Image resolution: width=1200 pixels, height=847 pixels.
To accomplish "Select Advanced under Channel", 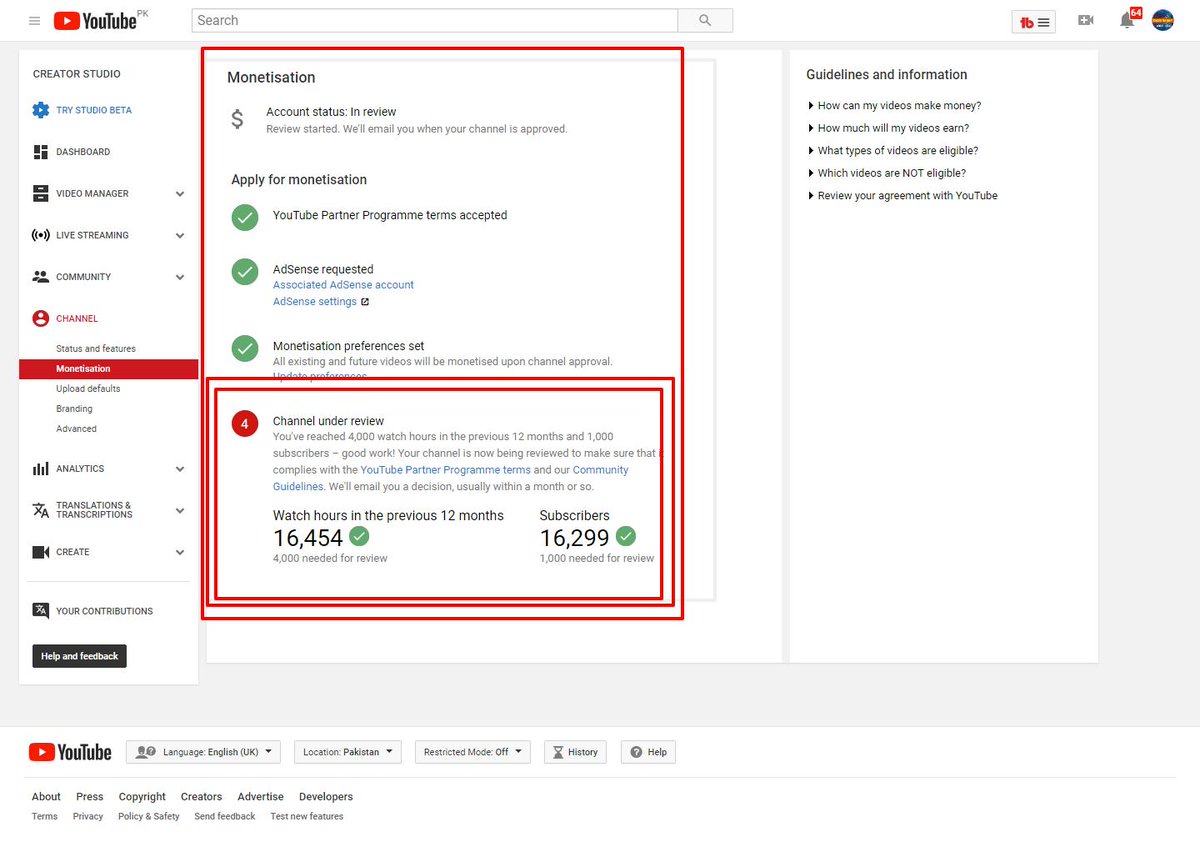I will [x=76, y=429].
